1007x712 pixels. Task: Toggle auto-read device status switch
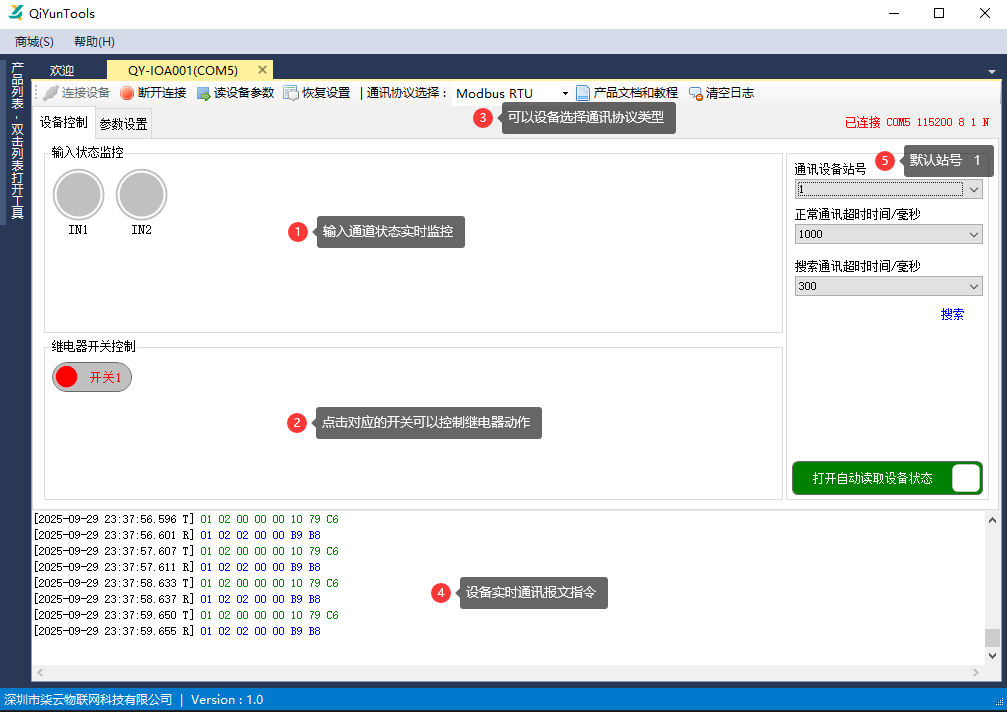tap(965, 478)
